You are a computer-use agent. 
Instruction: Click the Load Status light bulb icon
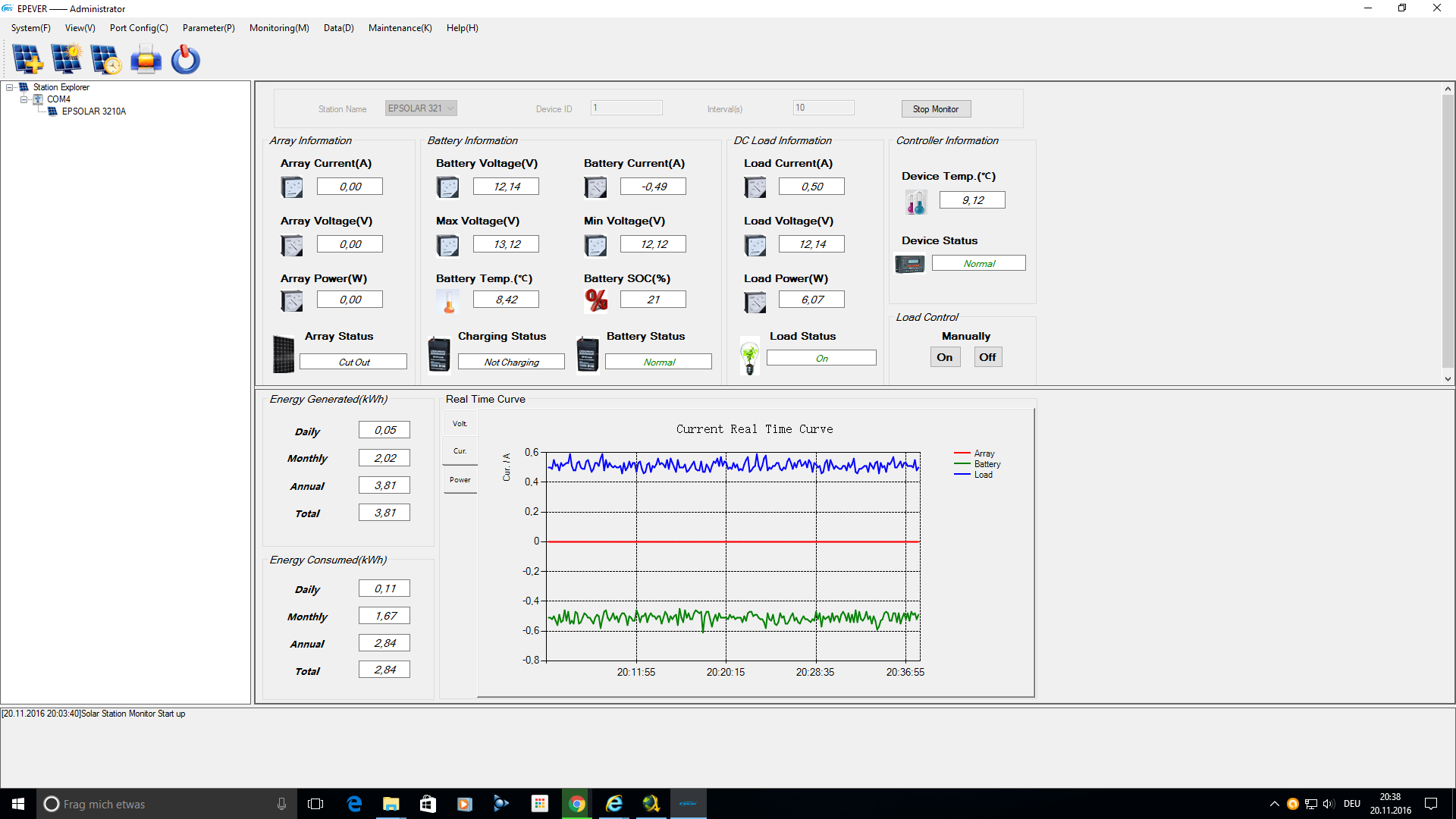point(749,356)
